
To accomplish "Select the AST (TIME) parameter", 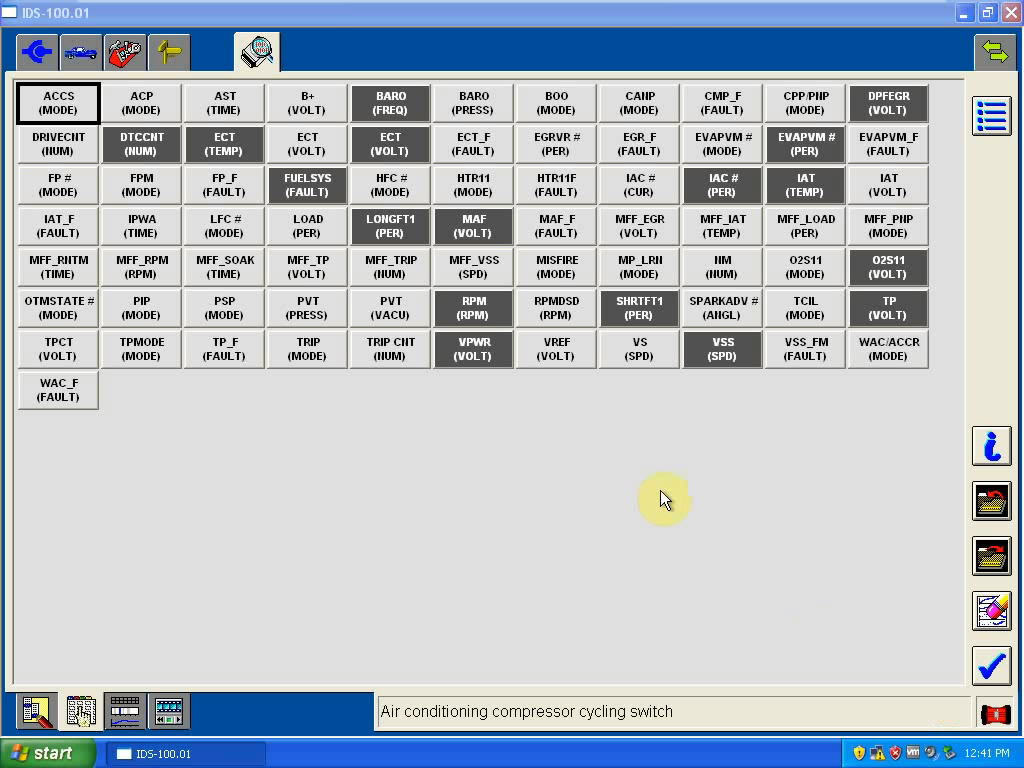I will pos(224,103).
